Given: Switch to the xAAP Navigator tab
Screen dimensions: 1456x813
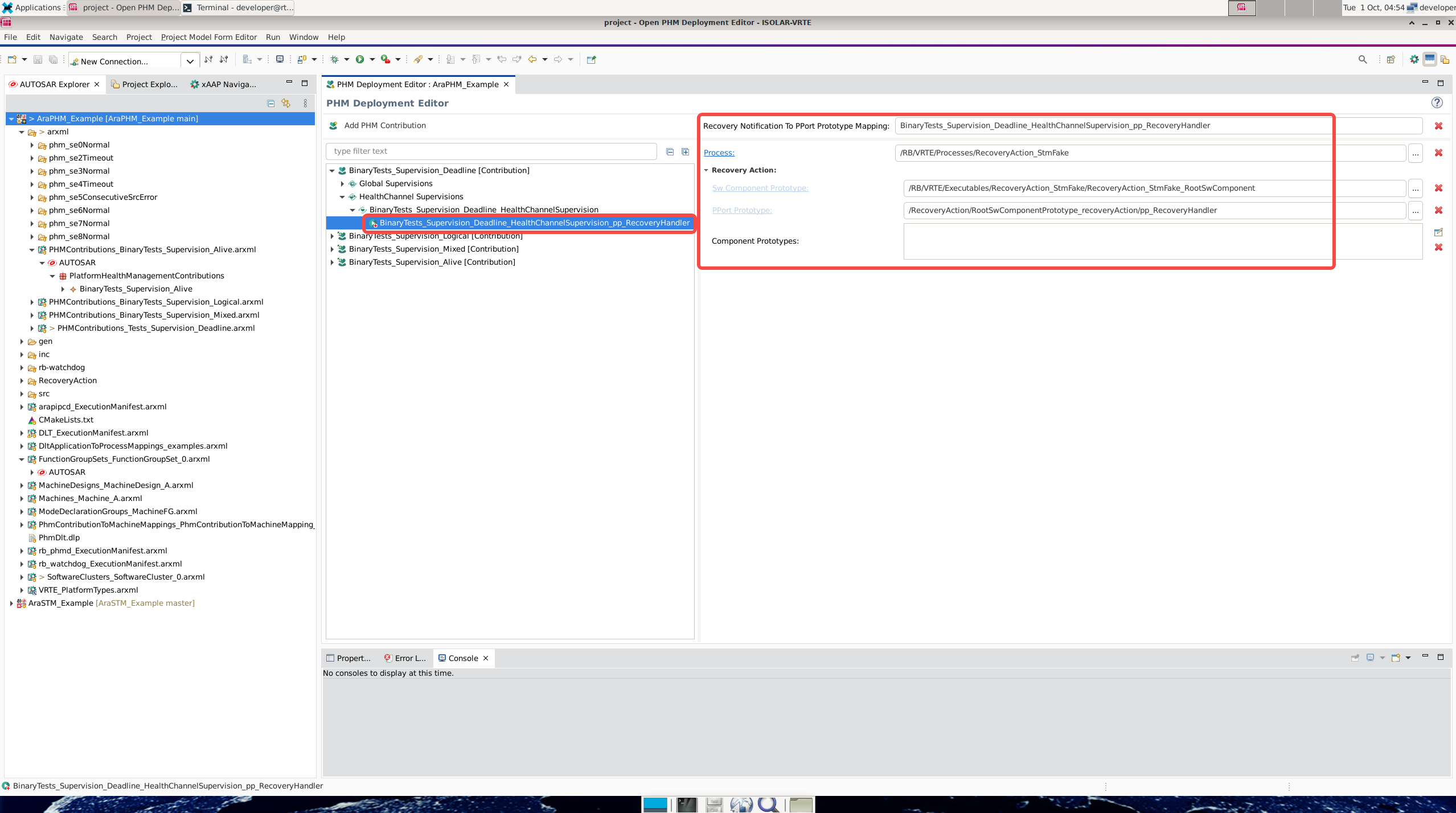Looking at the screenshot, I should click(223, 84).
